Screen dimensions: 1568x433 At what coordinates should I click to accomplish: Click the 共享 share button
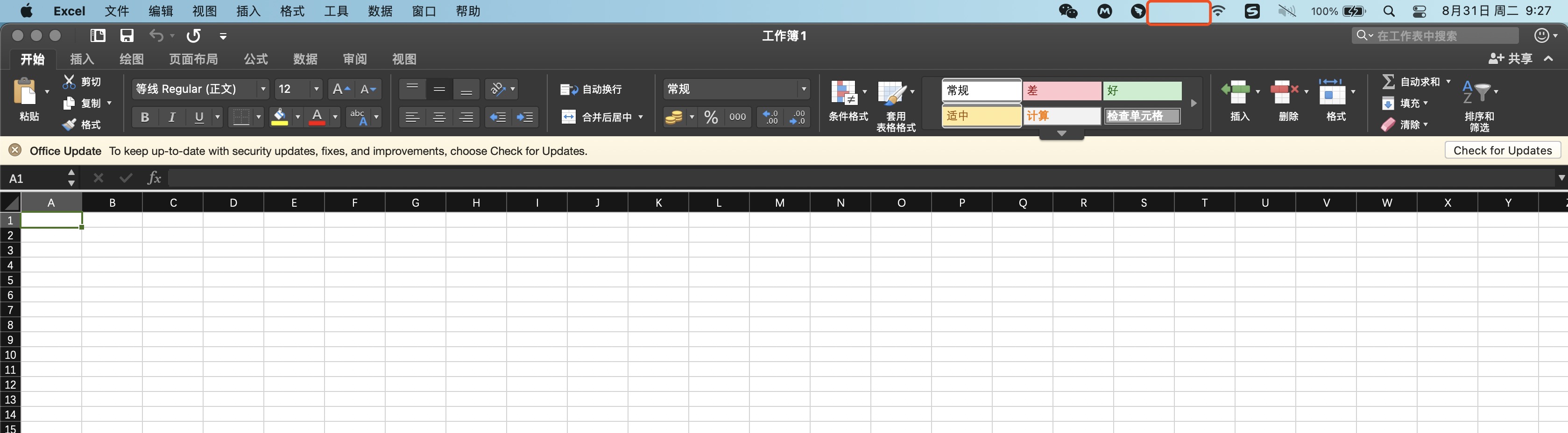click(x=1511, y=58)
